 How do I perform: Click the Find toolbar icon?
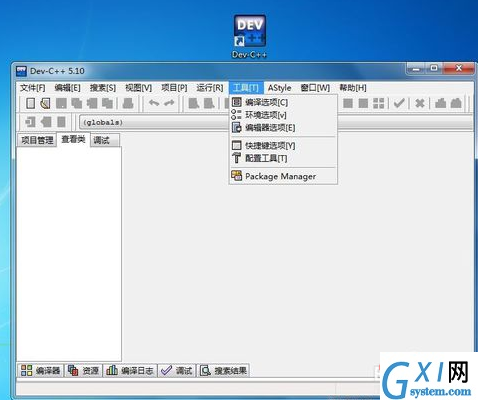tap(194, 103)
